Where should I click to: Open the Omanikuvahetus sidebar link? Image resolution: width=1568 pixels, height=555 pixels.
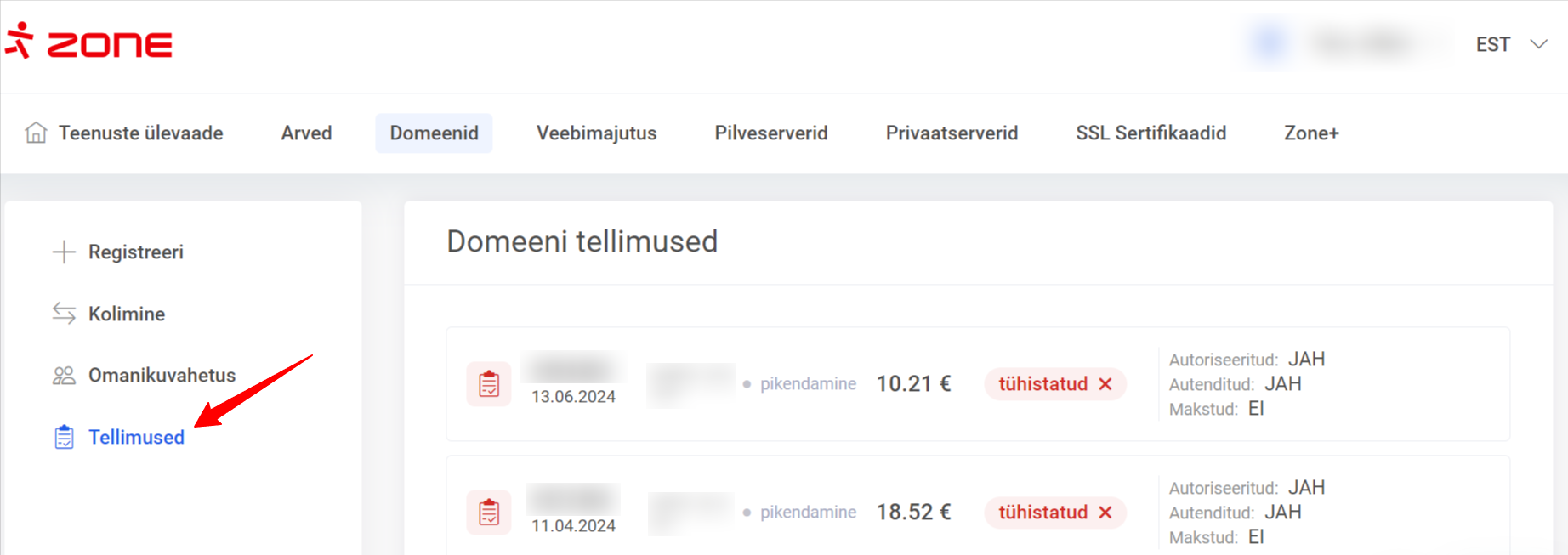pyautogui.click(x=162, y=376)
